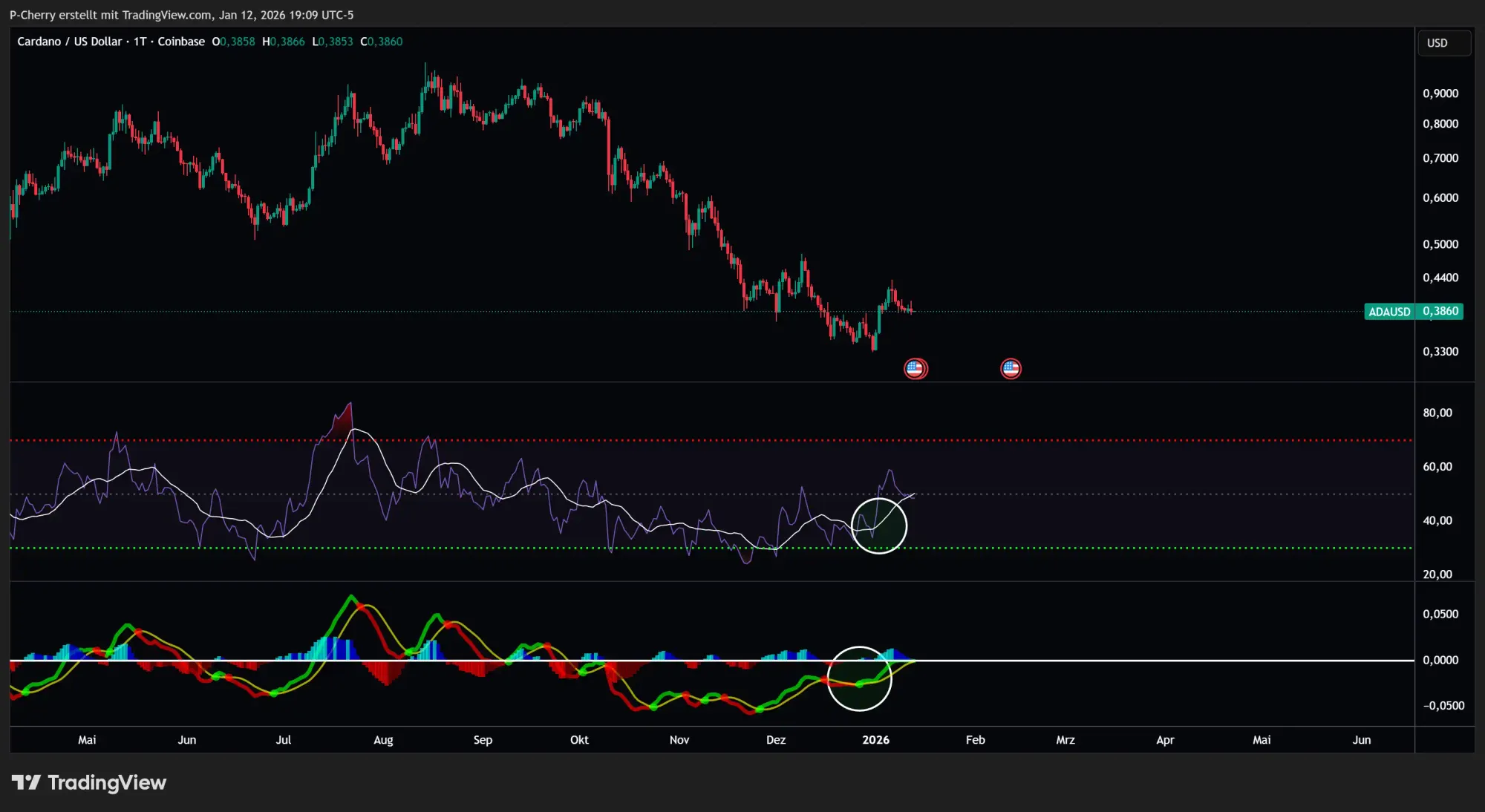The image size is (1485, 812).
Task: Click the Feb label on the time axis
Action: click(x=975, y=739)
